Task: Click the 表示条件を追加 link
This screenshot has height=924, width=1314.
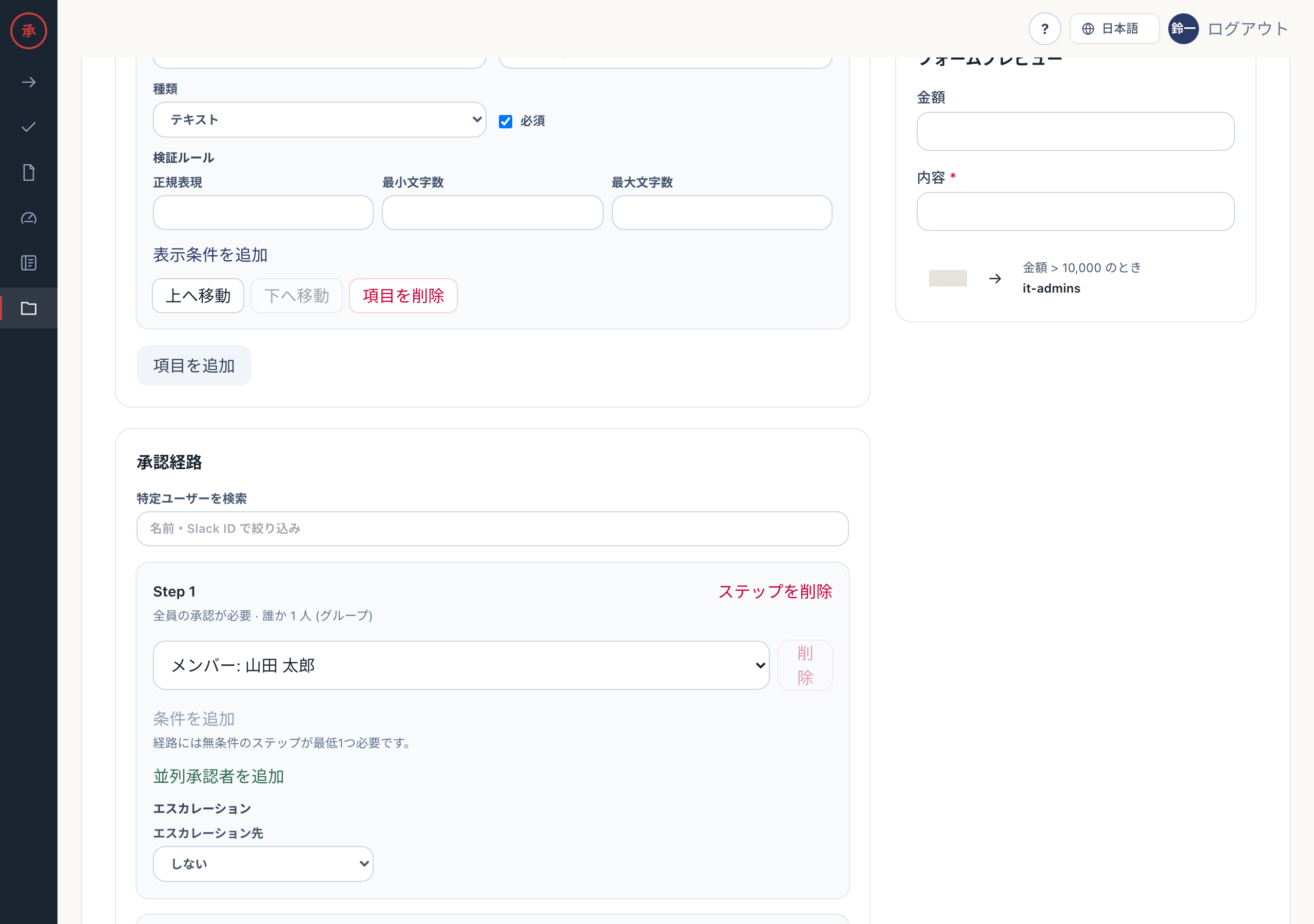Action: (210, 255)
